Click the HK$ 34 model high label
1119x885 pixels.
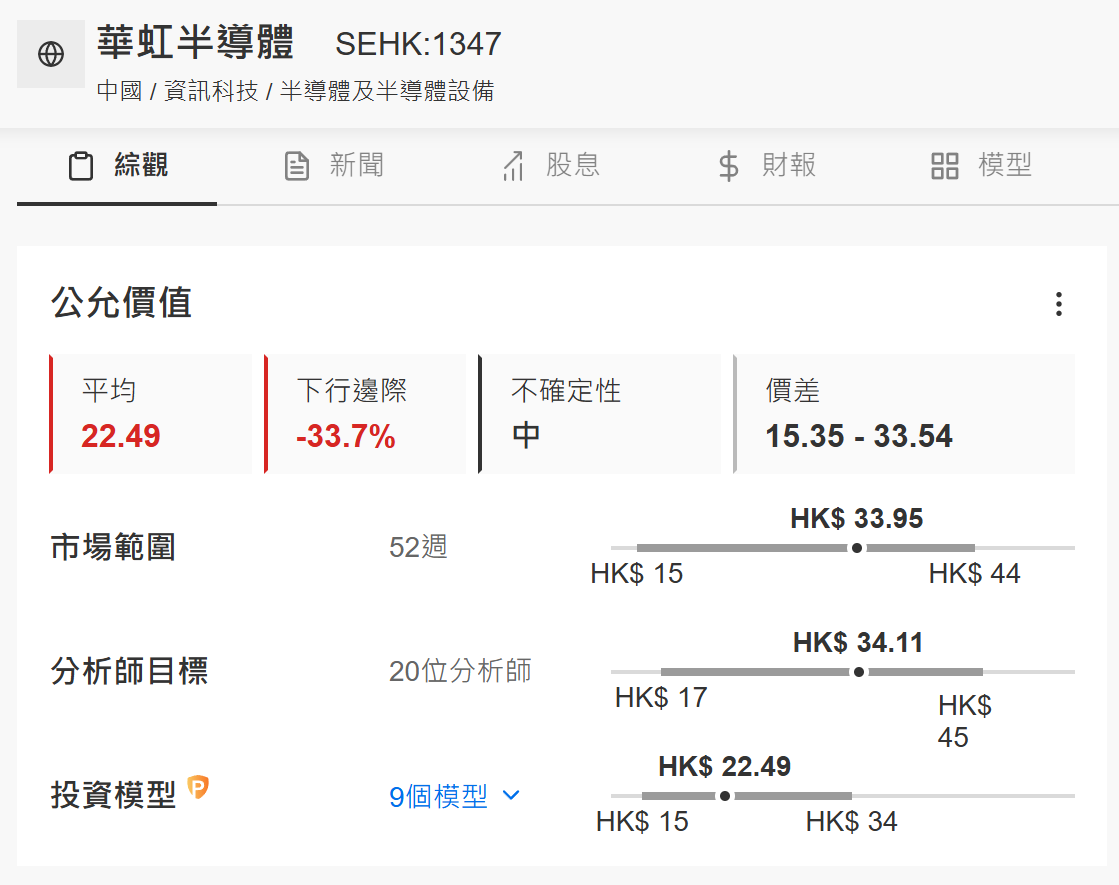coord(851,822)
